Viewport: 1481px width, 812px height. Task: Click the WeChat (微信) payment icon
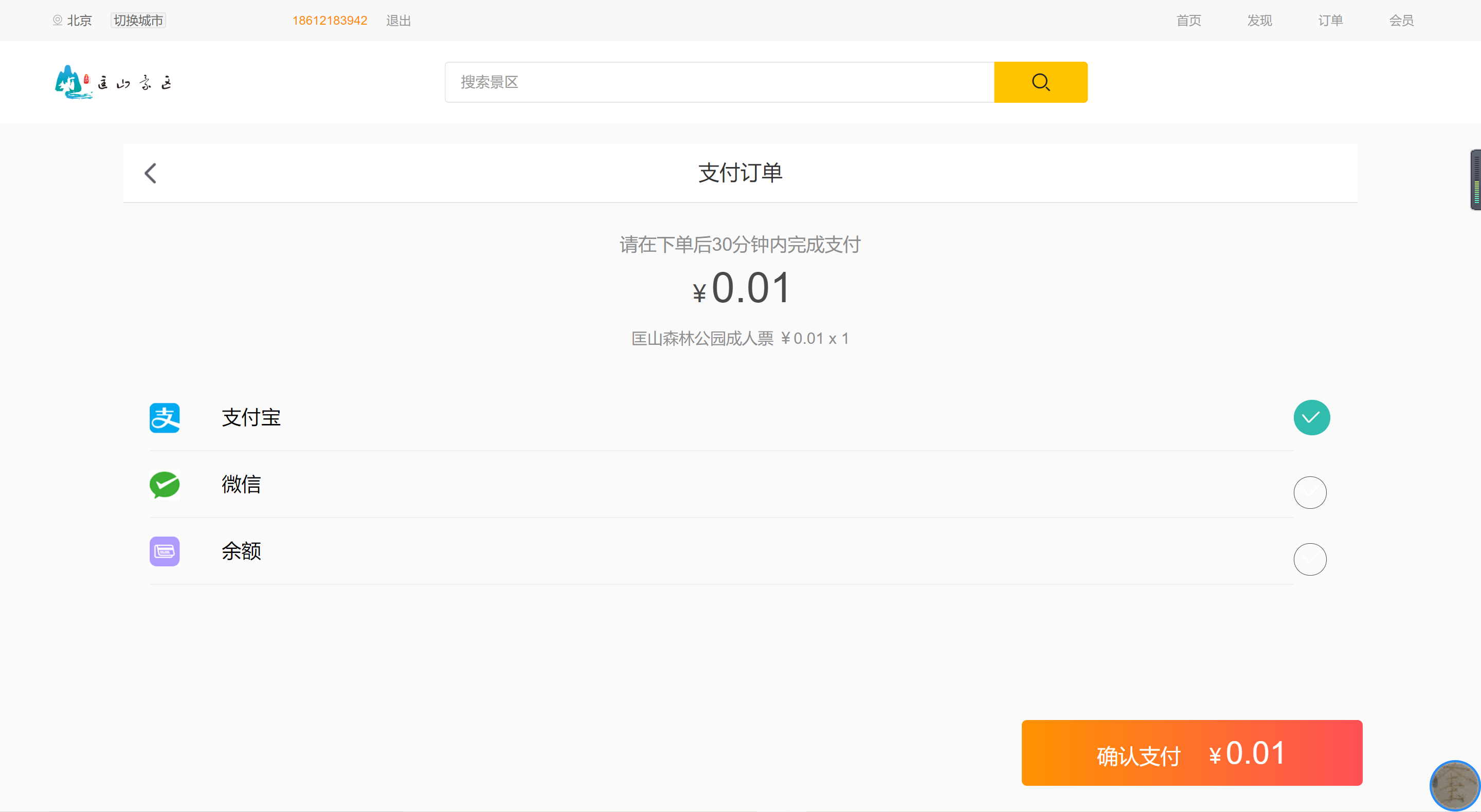[165, 485]
